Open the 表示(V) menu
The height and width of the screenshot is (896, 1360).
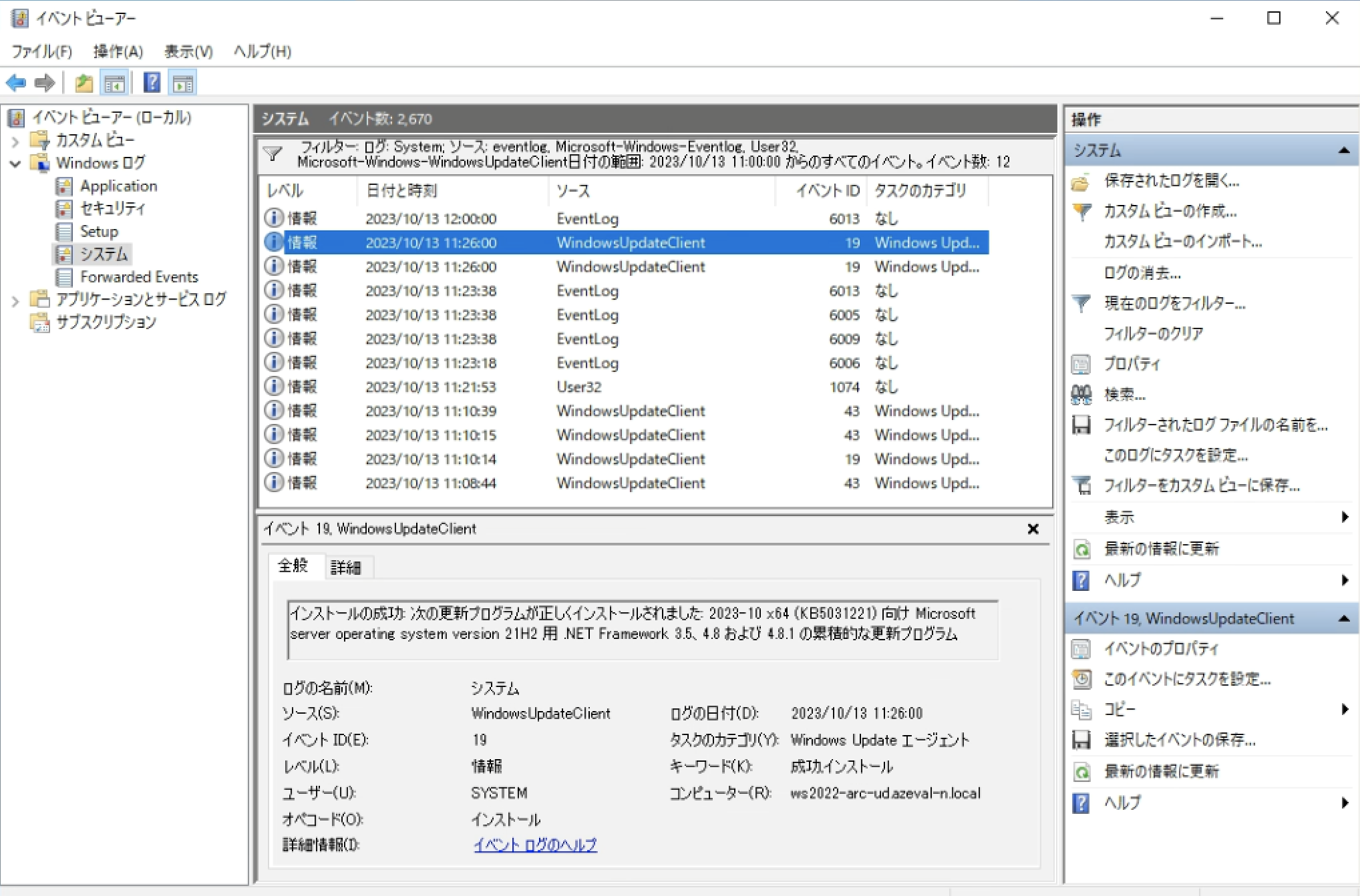point(188,51)
